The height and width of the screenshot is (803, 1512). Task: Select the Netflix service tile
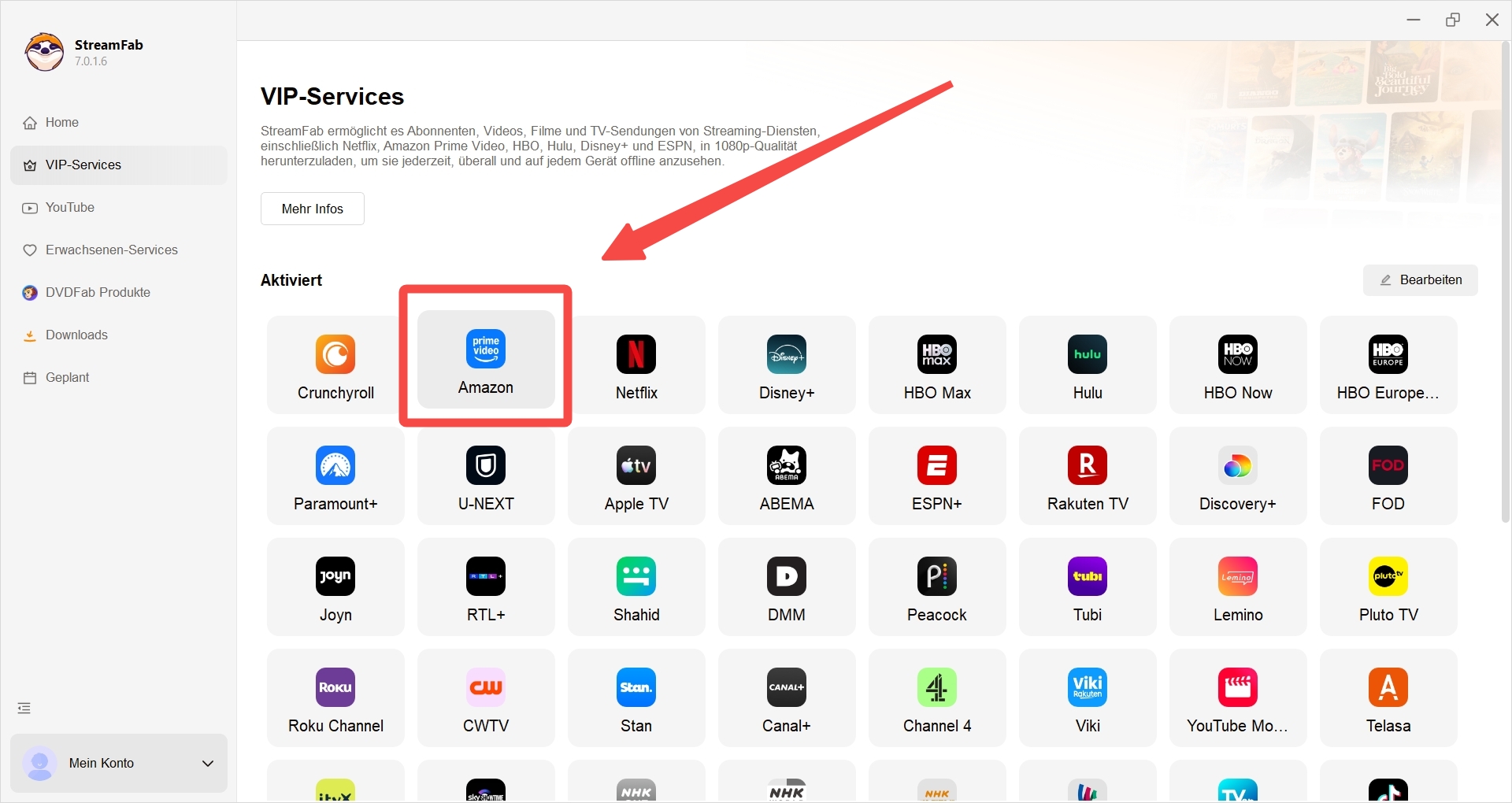[x=636, y=365]
